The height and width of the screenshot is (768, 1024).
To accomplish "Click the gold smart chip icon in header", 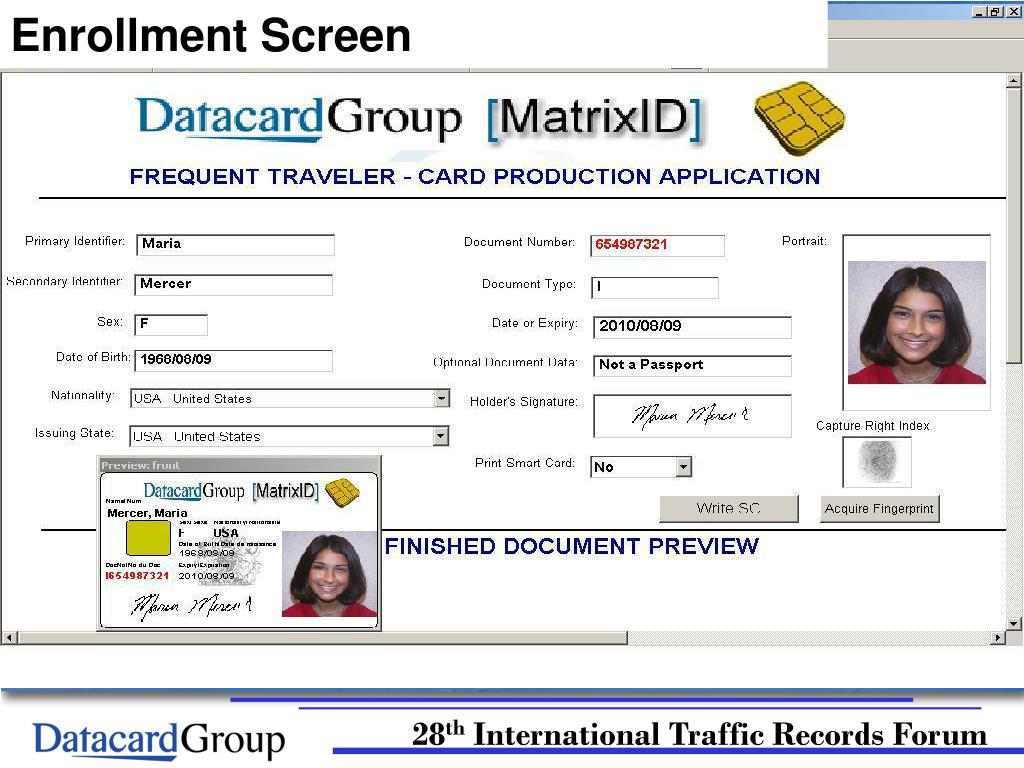I will 799,118.
